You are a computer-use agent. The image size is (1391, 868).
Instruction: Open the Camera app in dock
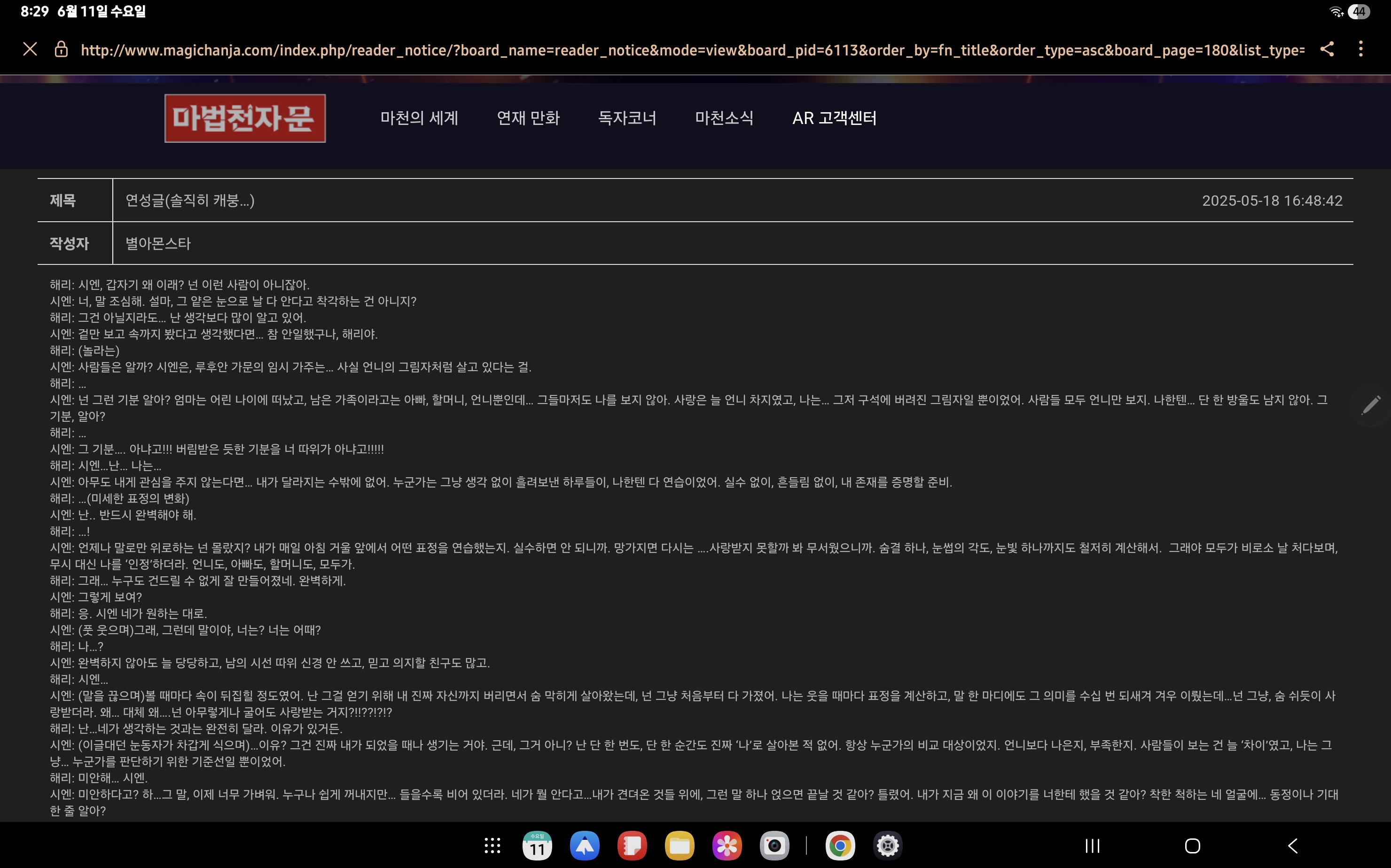click(x=774, y=845)
